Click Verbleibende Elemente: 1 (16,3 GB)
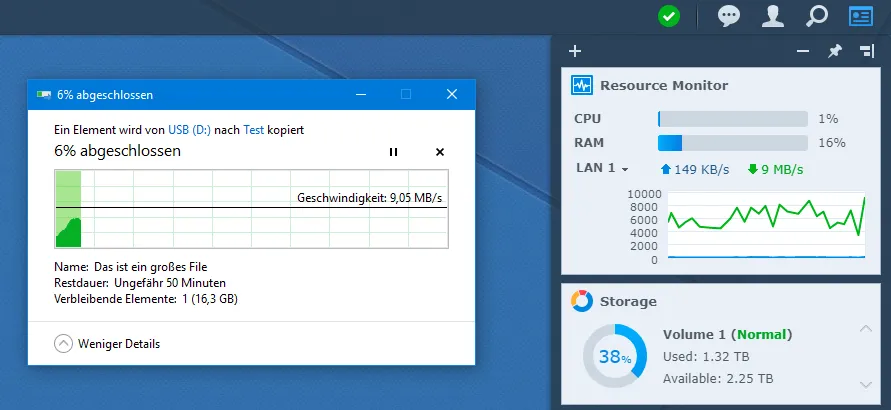This screenshot has width=891, height=410. [x=145, y=298]
